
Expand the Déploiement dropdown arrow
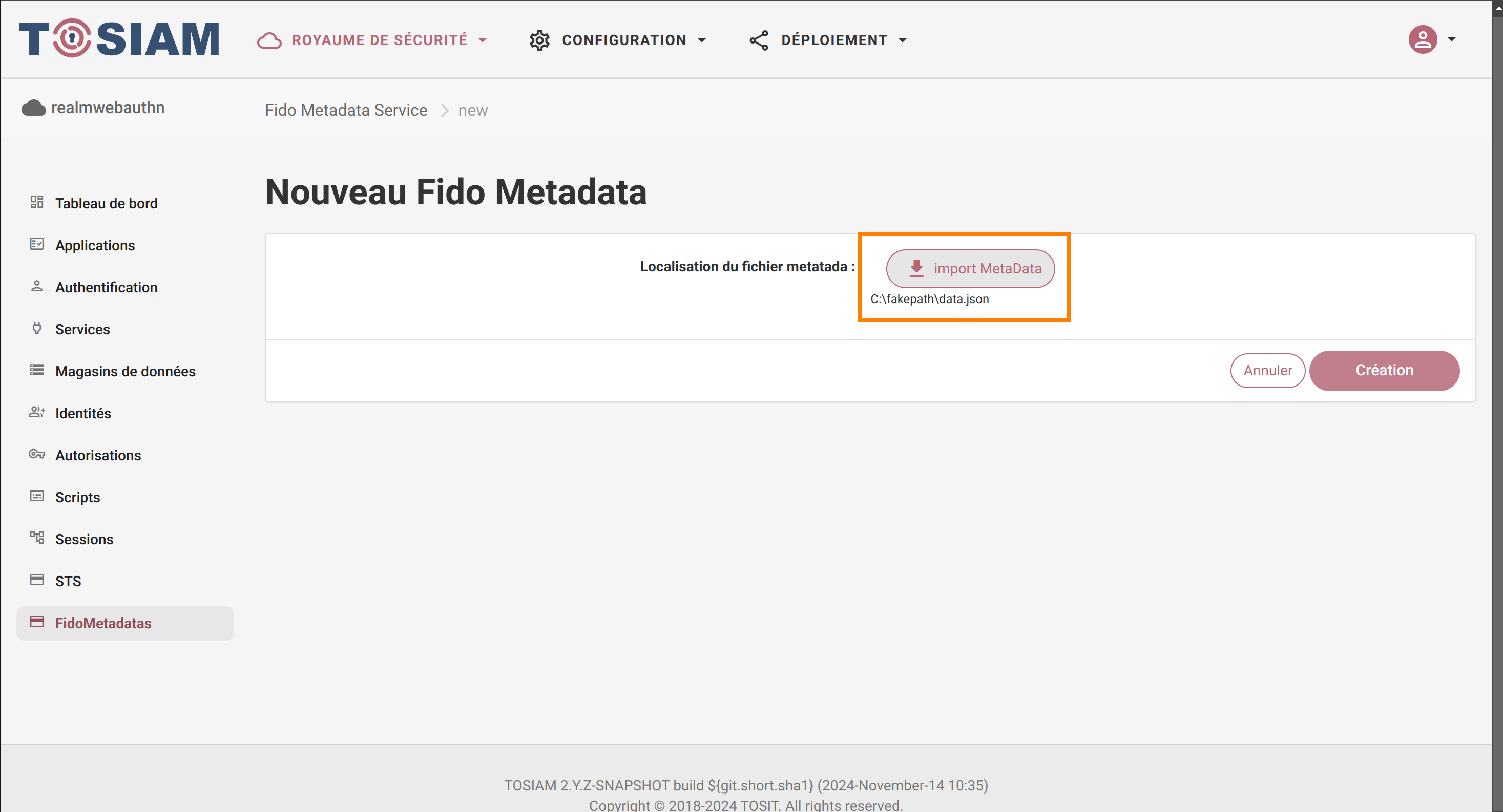[903, 40]
